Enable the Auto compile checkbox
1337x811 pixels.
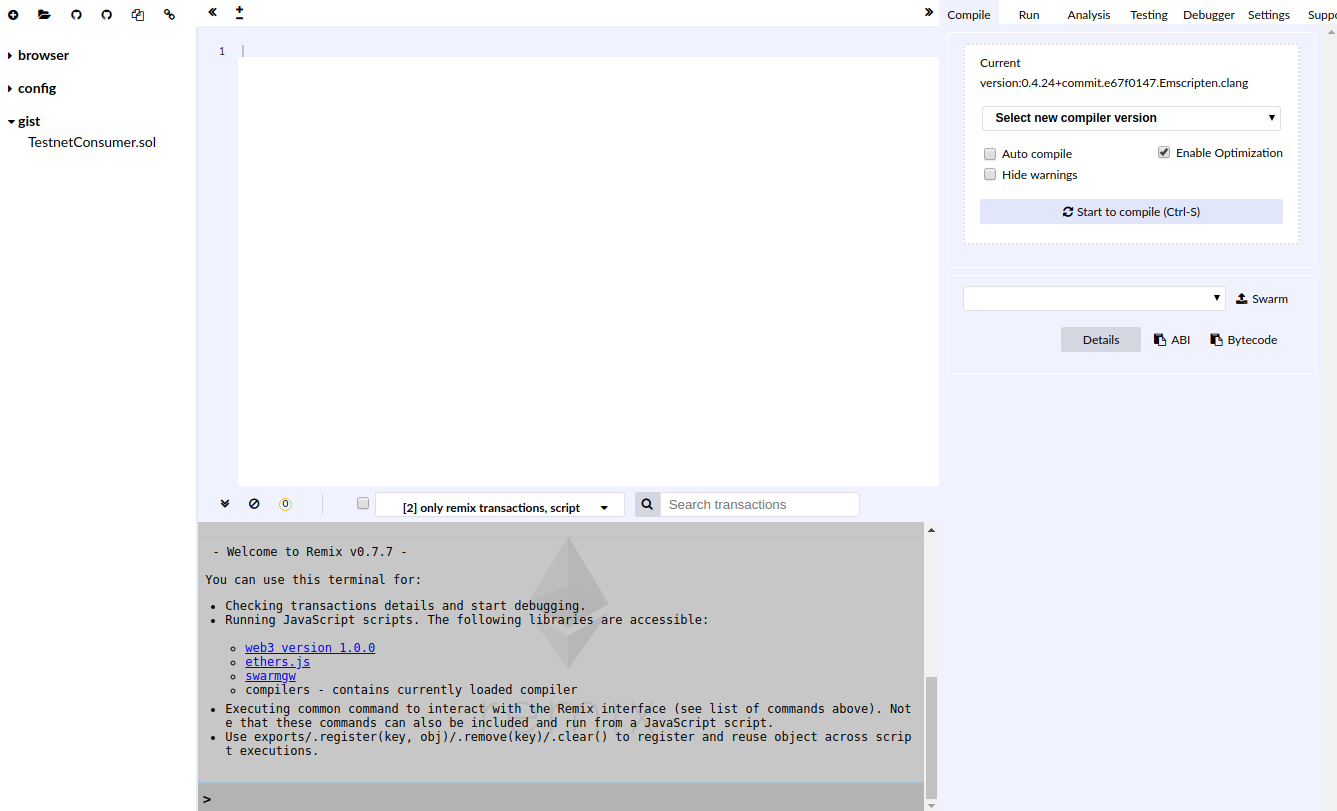990,154
